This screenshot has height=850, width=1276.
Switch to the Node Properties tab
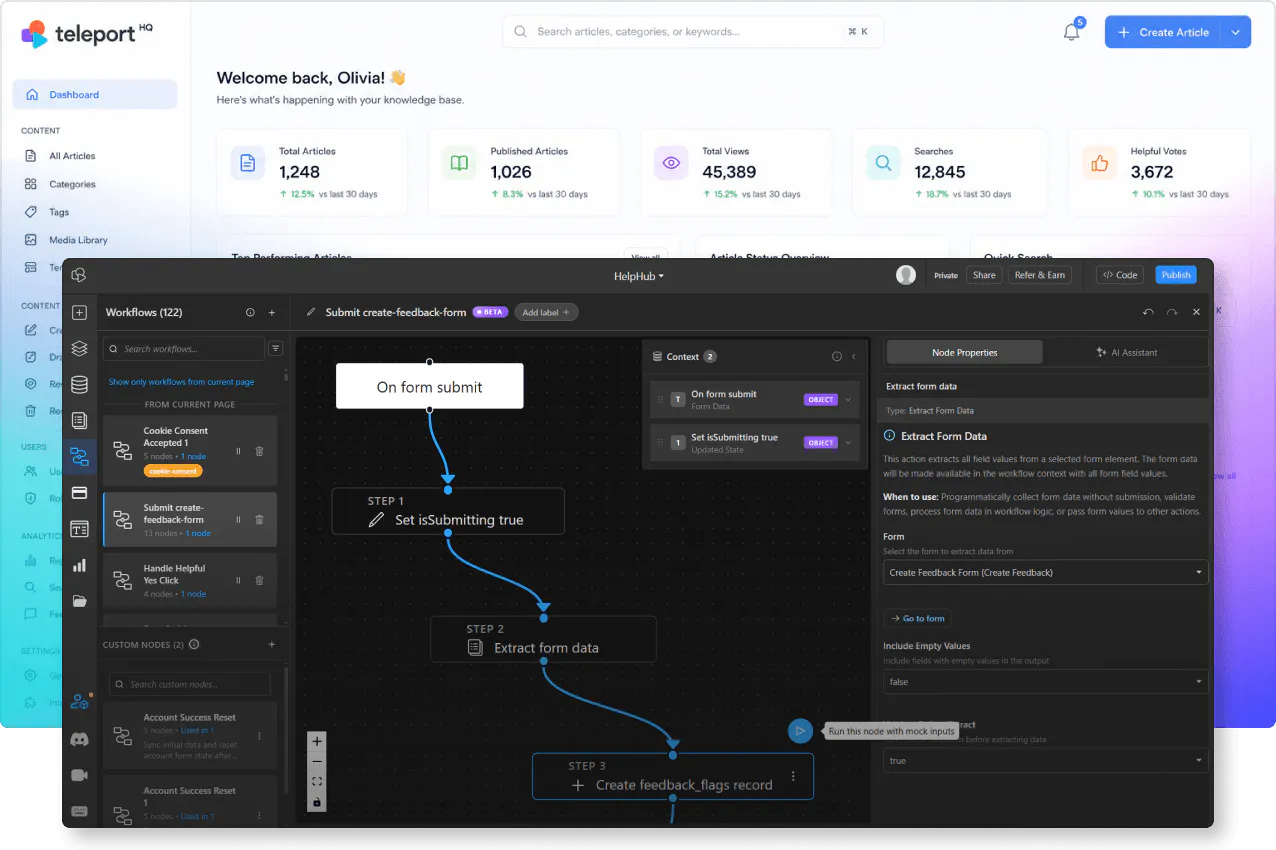[x=964, y=352]
